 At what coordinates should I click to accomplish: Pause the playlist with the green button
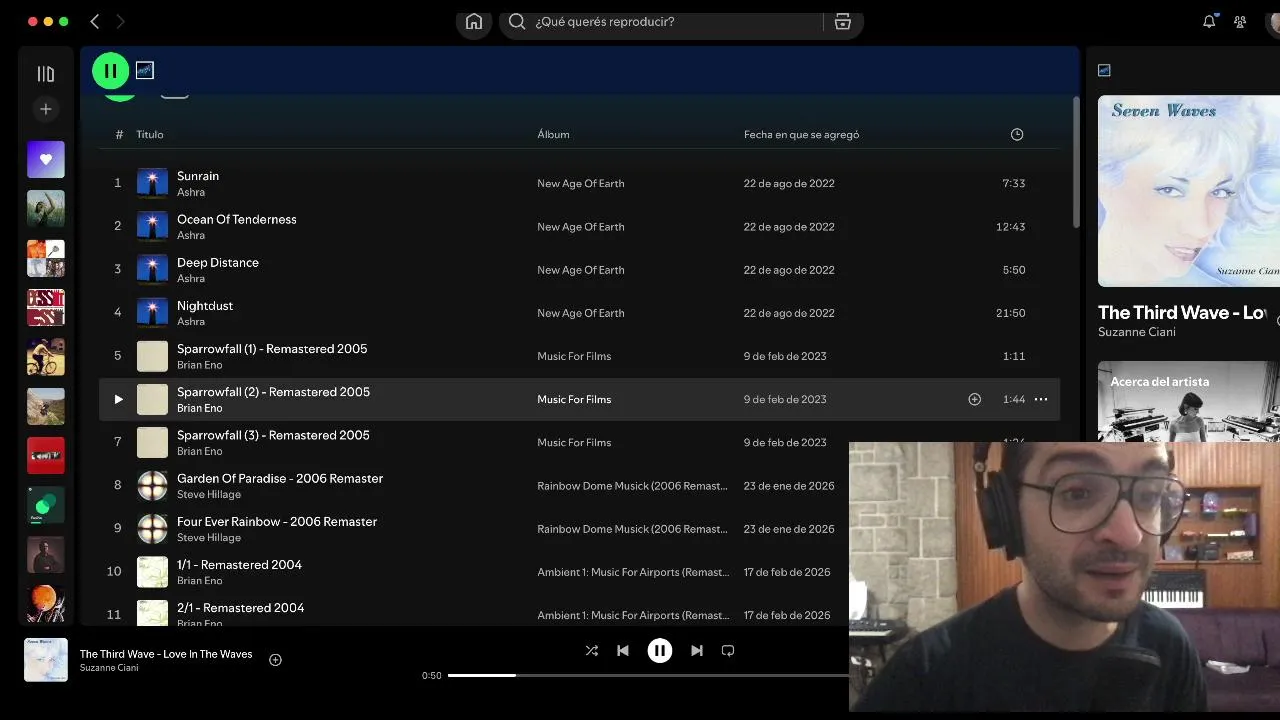pyautogui.click(x=111, y=71)
